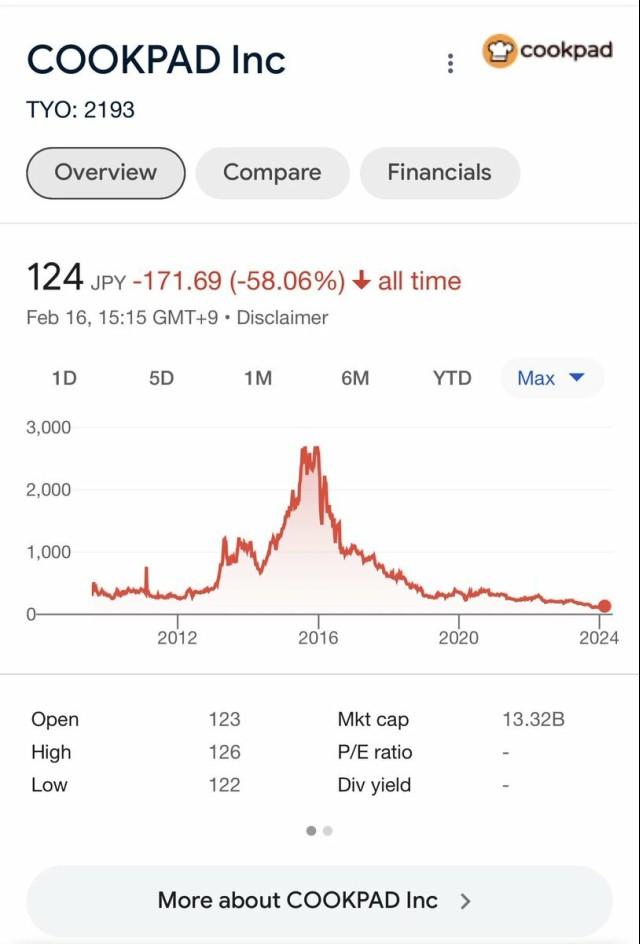Screen dimensions: 640x944
Task: Click the Cookpad chef hat logo
Action: tap(499, 51)
